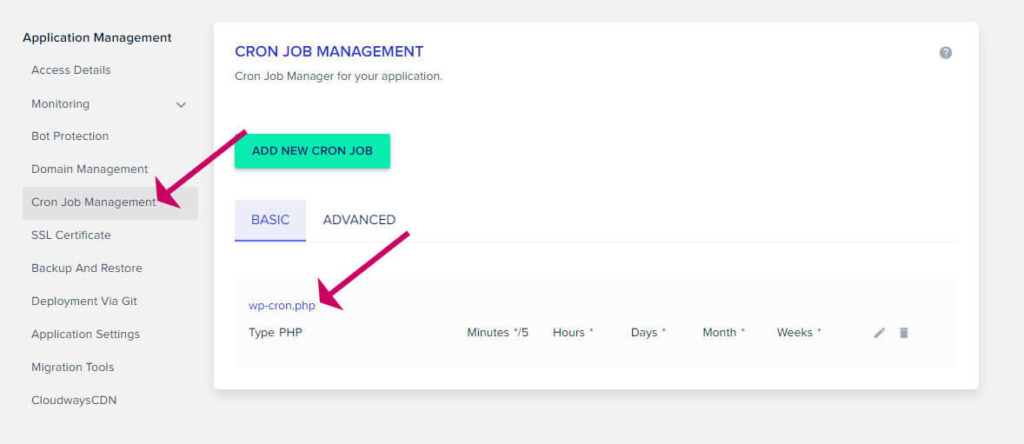
Task: Select Cron Job Management in sidebar
Action: (110, 202)
